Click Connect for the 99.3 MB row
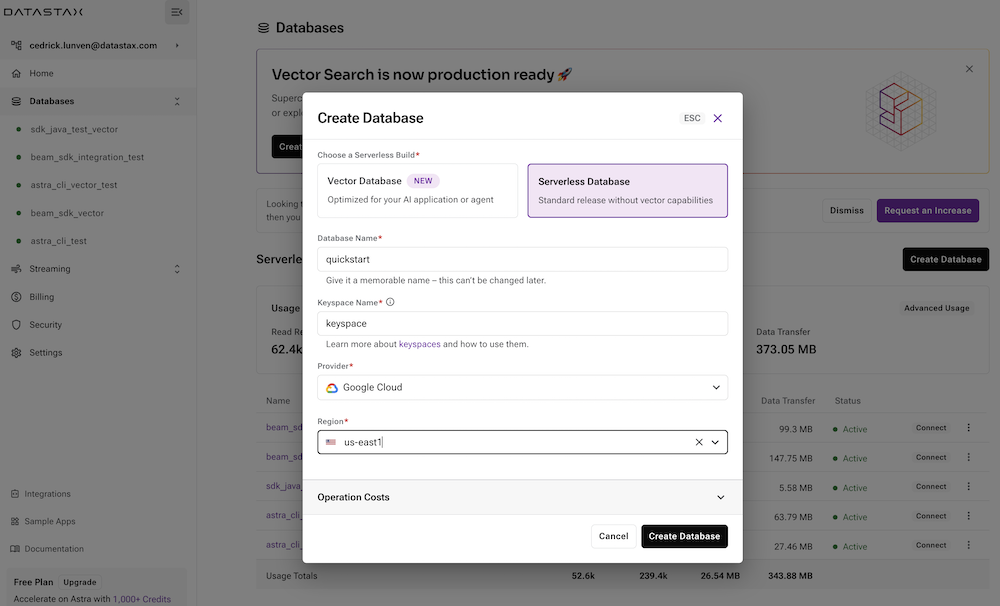The height and width of the screenshot is (606, 1000). [x=931, y=428]
